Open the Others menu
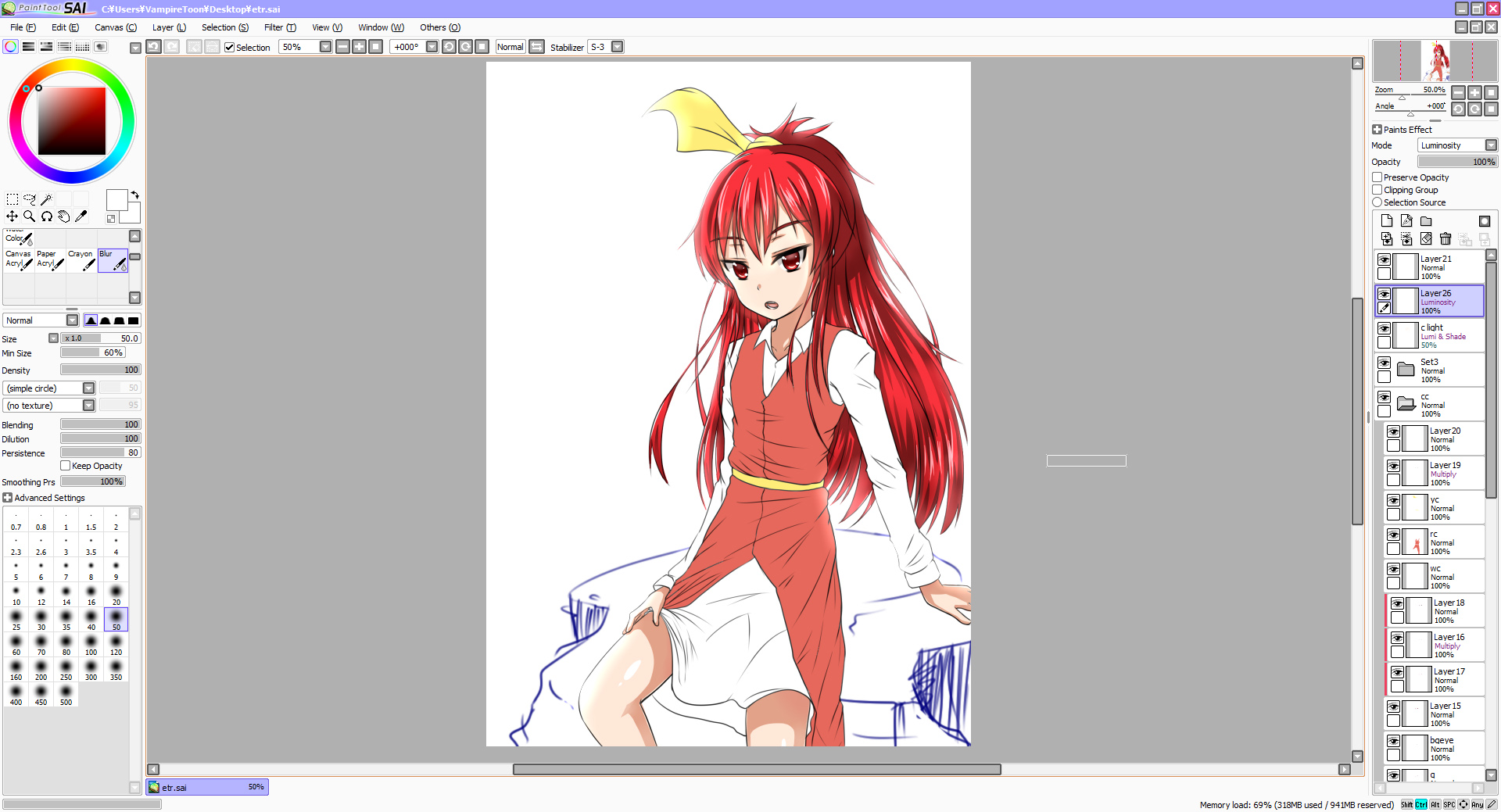The width and height of the screenshot is (1501, 812). (440, 27)
